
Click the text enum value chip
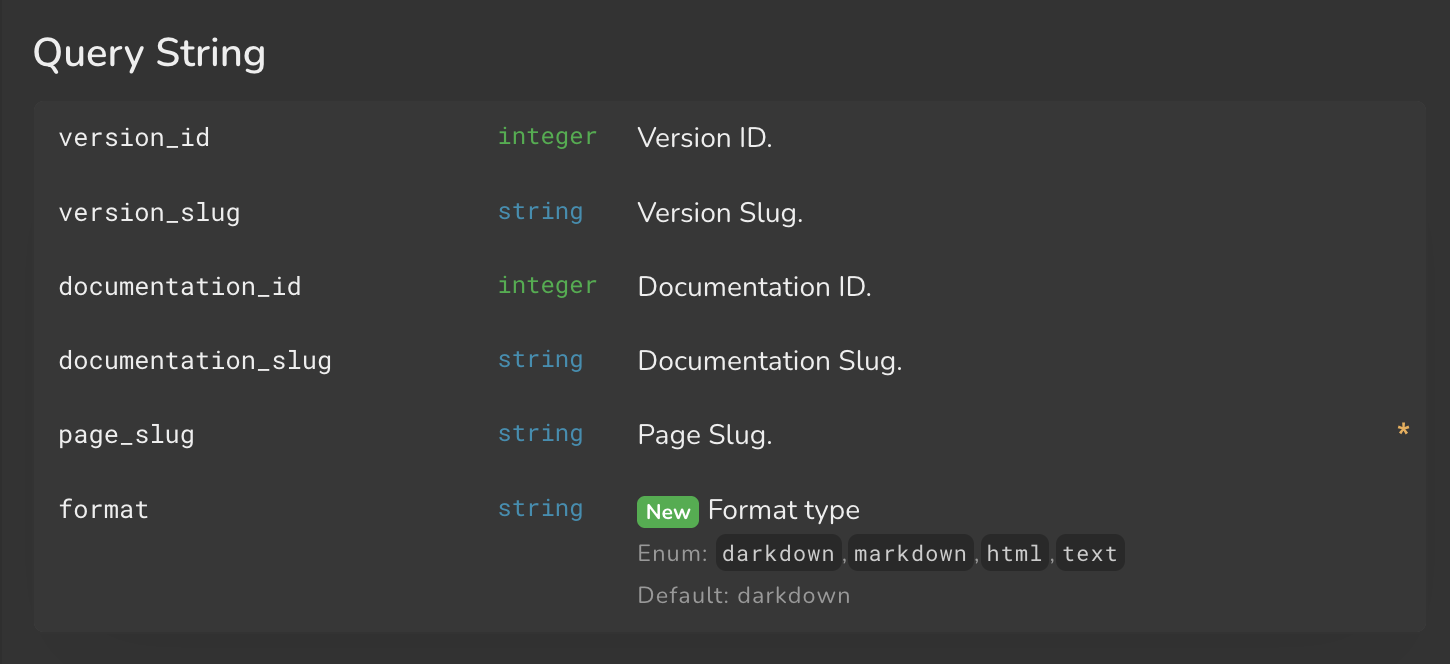[1090, 553]
